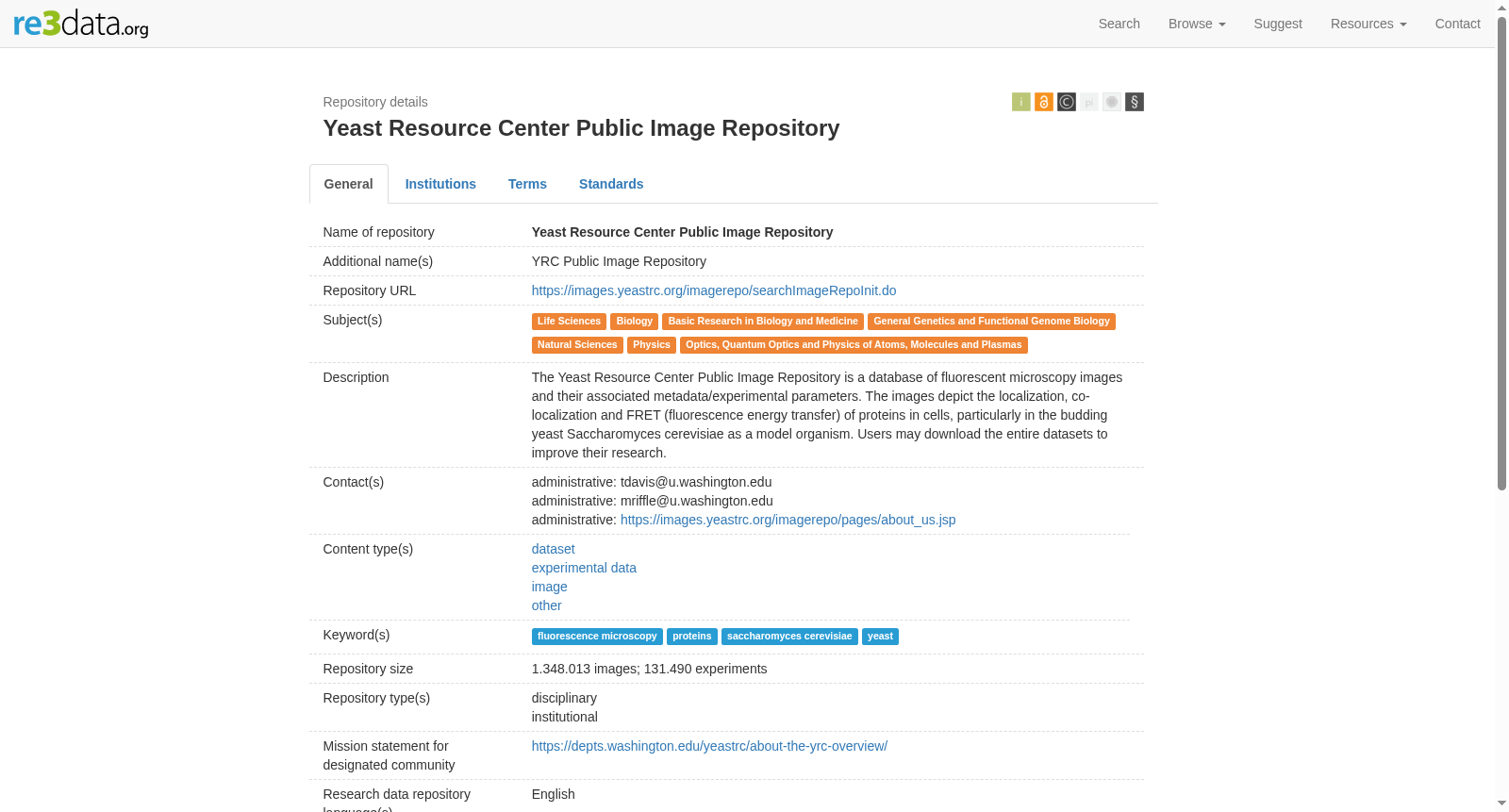Viewport: 1509px width, 812px height.
Task: Open the repository URL link
Action: (714, 290)
